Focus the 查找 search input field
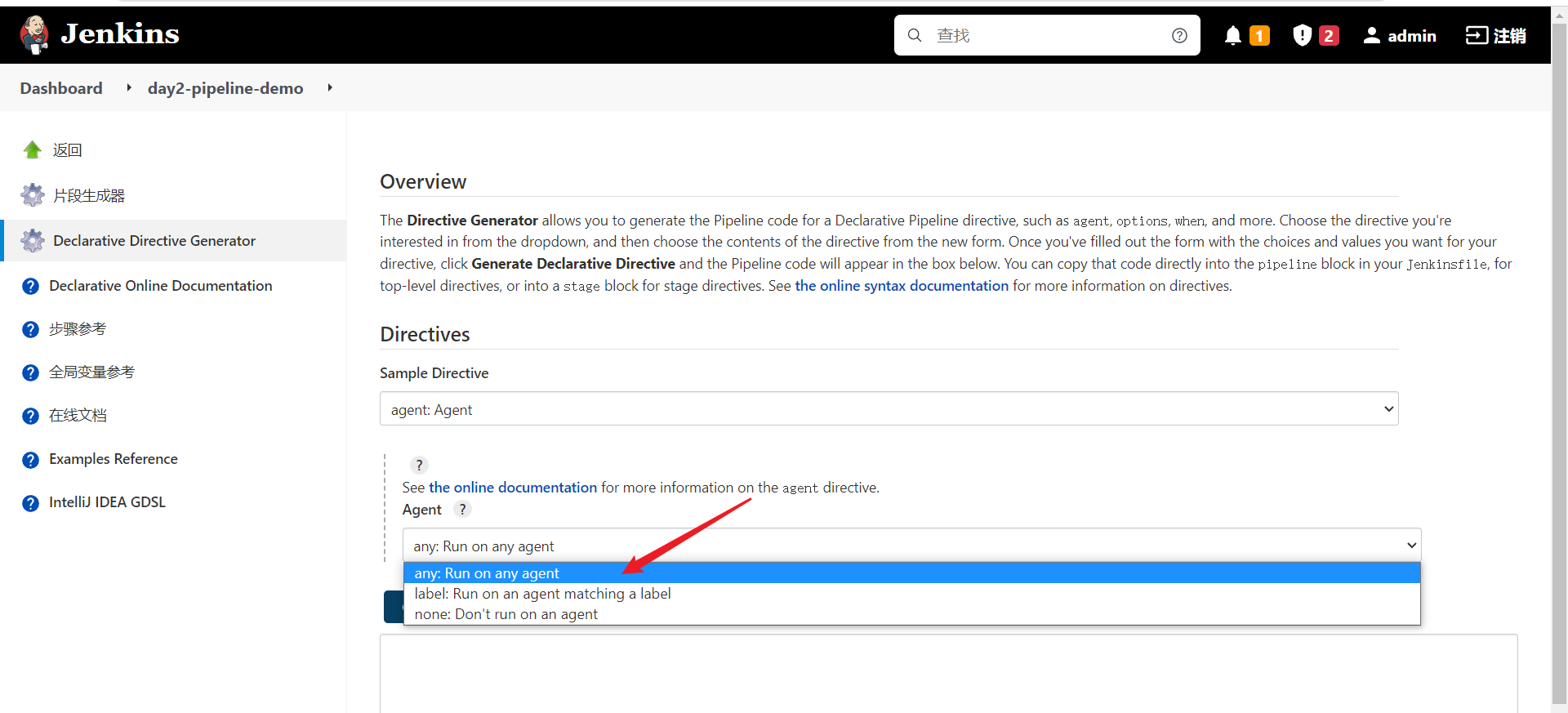This screenshot has height=713, width=1568. [1047, 35]
